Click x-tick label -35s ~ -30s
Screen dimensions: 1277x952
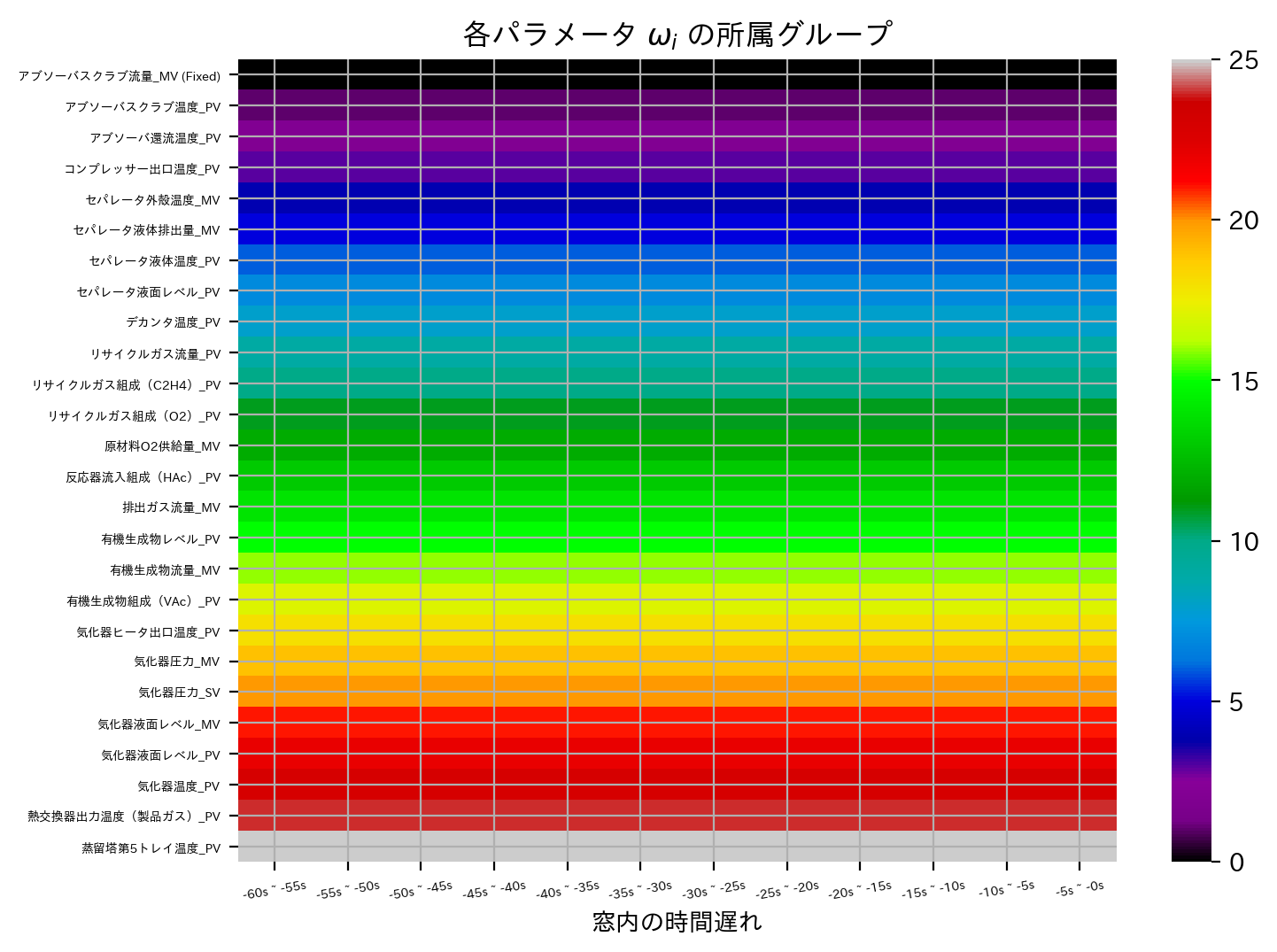[x=640, y=890]
